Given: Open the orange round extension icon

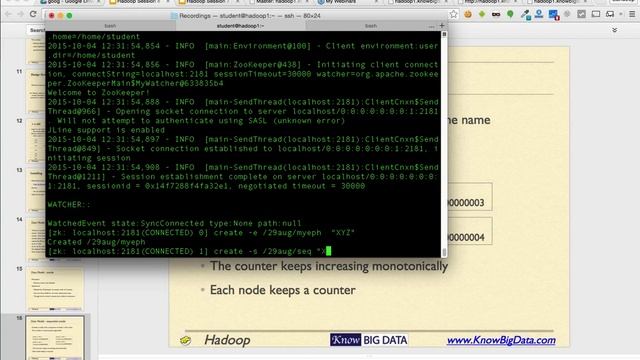Looking at the screenshot, I should 468,14.
